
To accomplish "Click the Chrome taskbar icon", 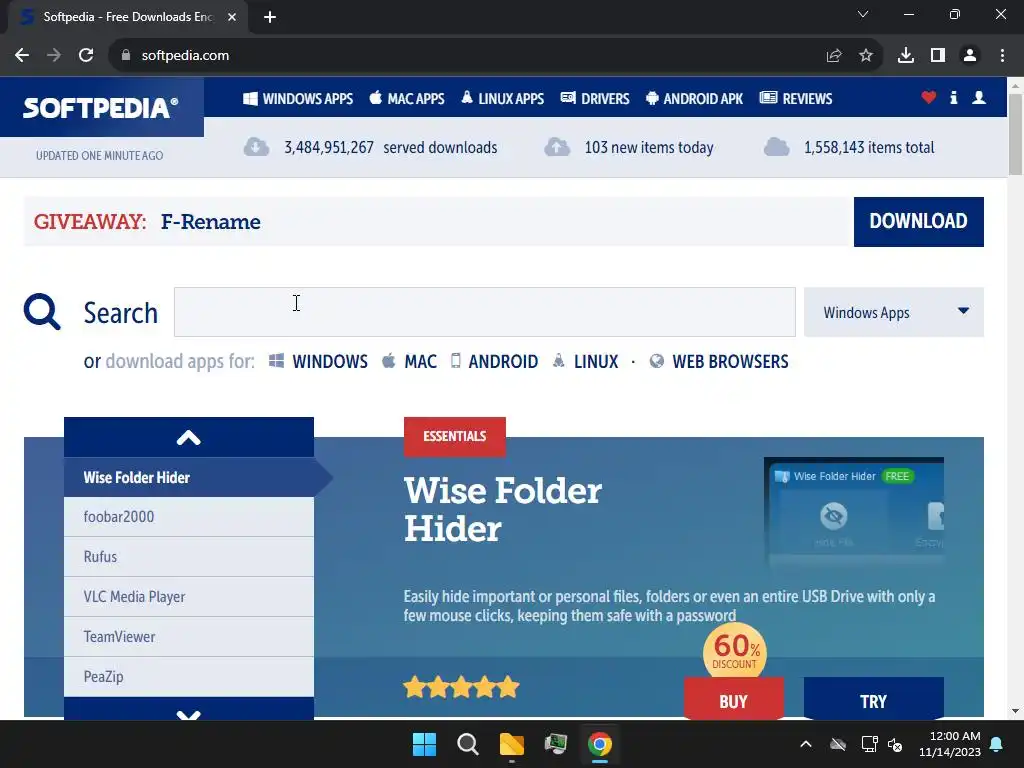I will coord(600,744).
